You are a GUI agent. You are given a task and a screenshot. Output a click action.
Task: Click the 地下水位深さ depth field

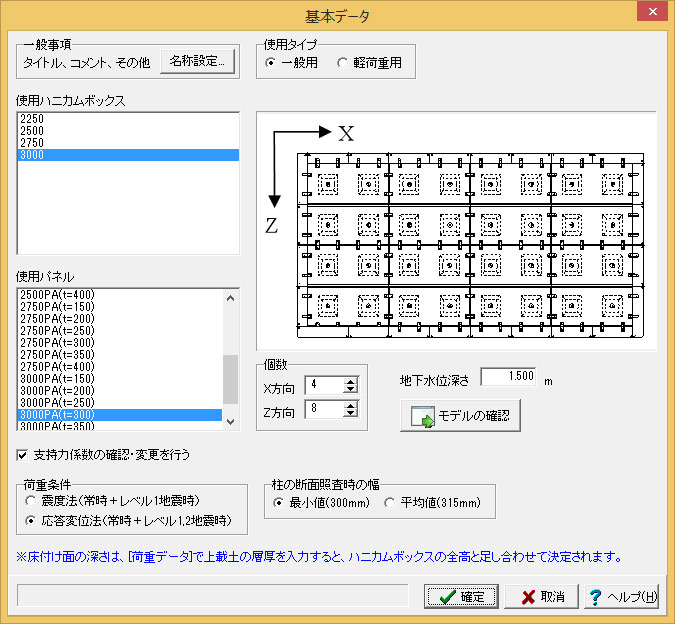[508, 377]
